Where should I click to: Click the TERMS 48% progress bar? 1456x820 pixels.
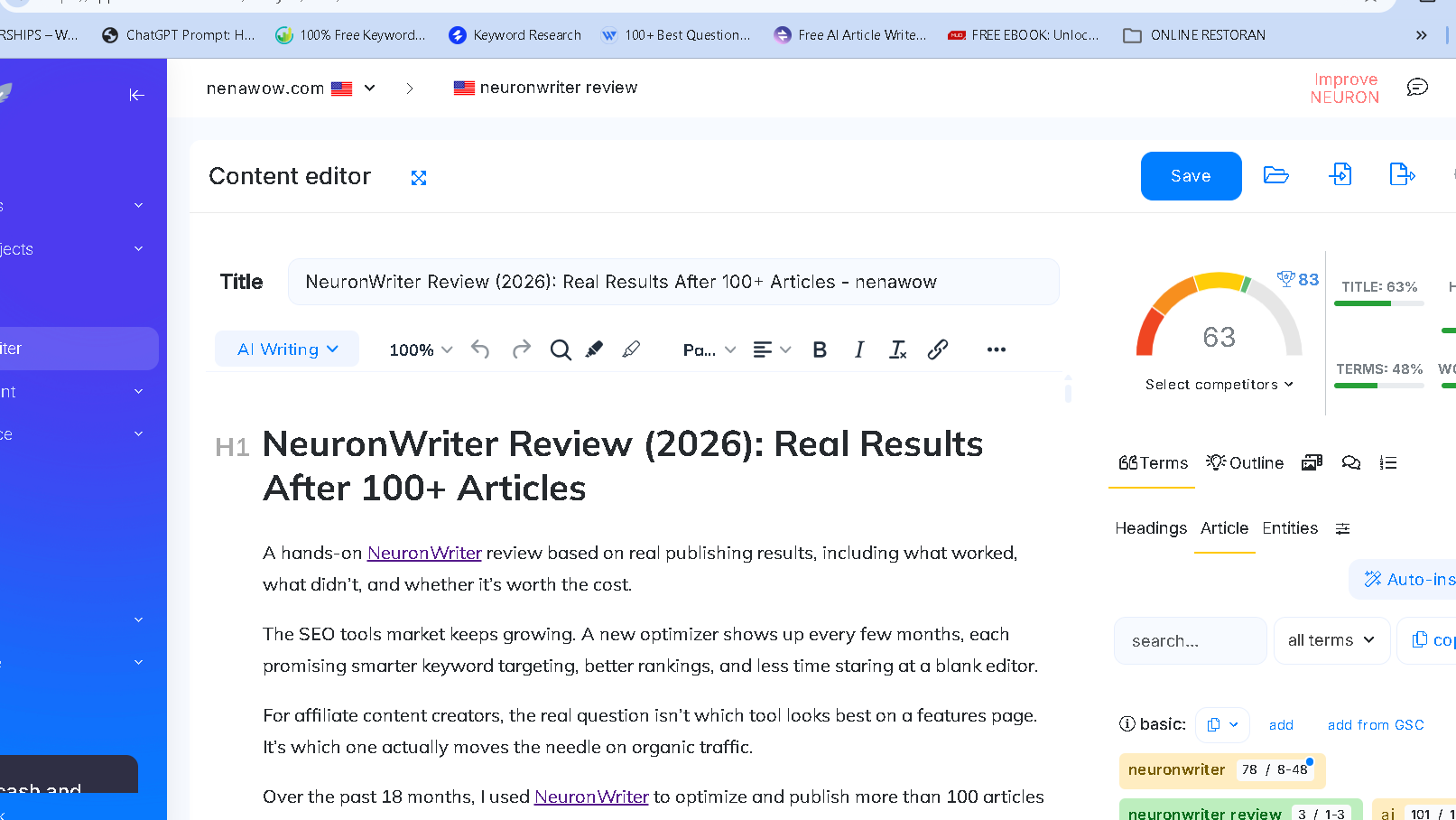pos(1379,386)
